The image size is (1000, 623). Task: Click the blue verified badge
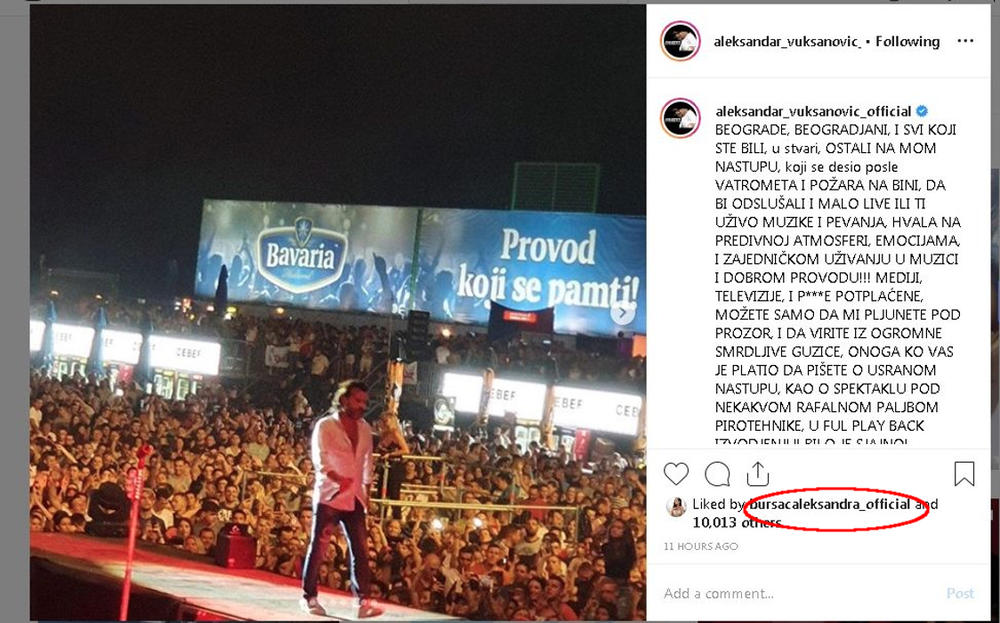coord(922,111)
